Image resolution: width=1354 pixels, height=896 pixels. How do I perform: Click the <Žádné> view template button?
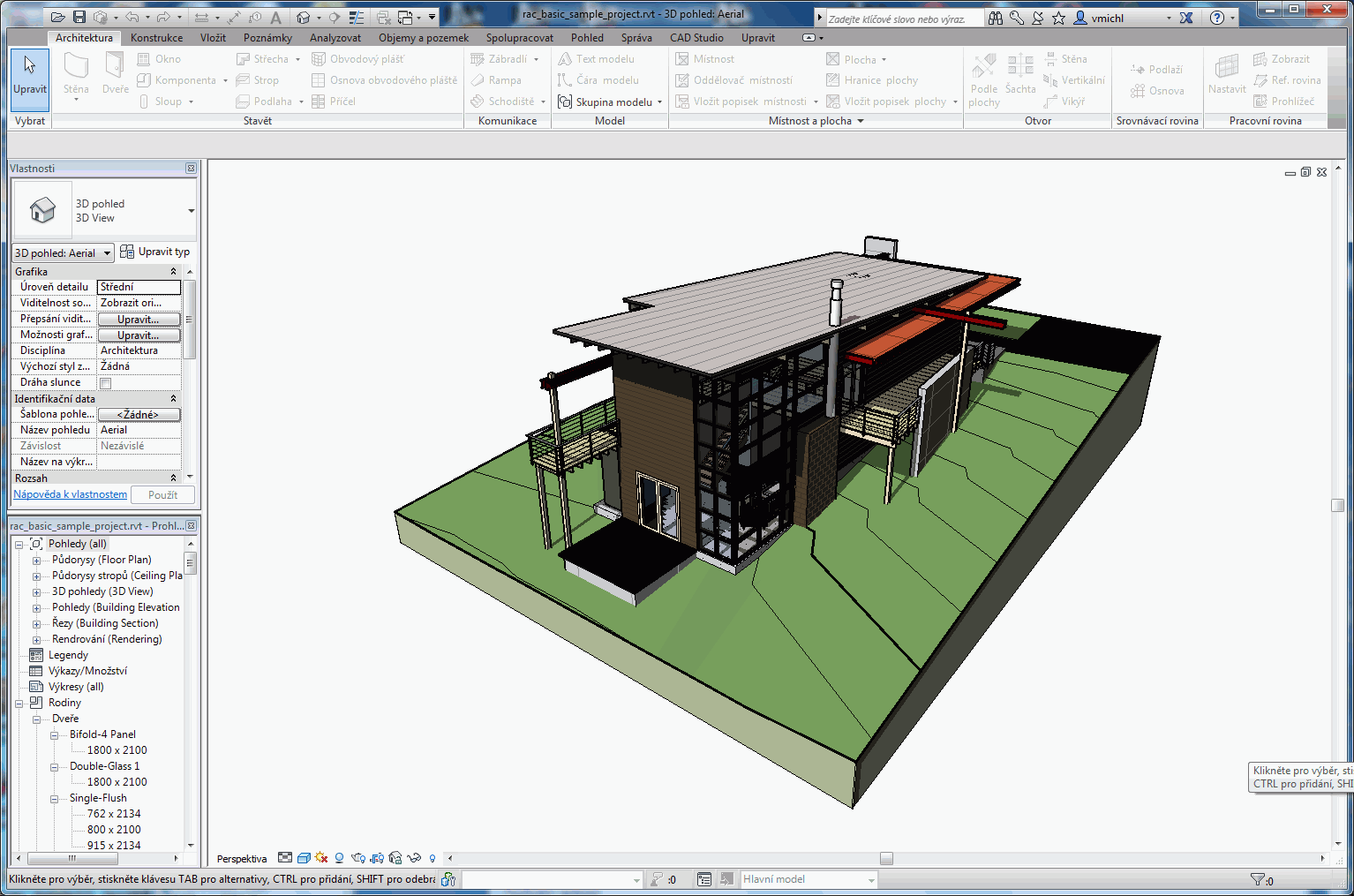click(139, 415)
